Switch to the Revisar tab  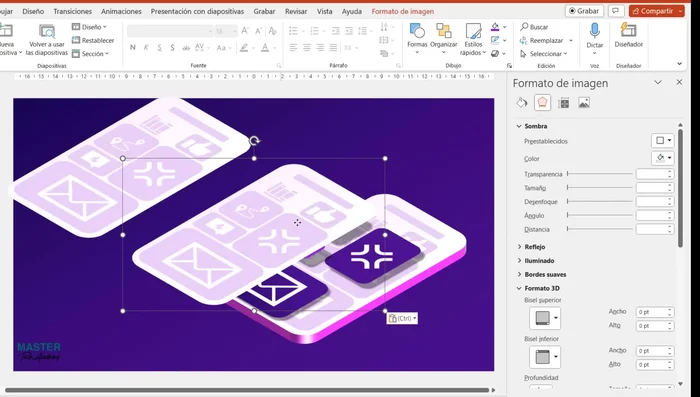[296, 11]
